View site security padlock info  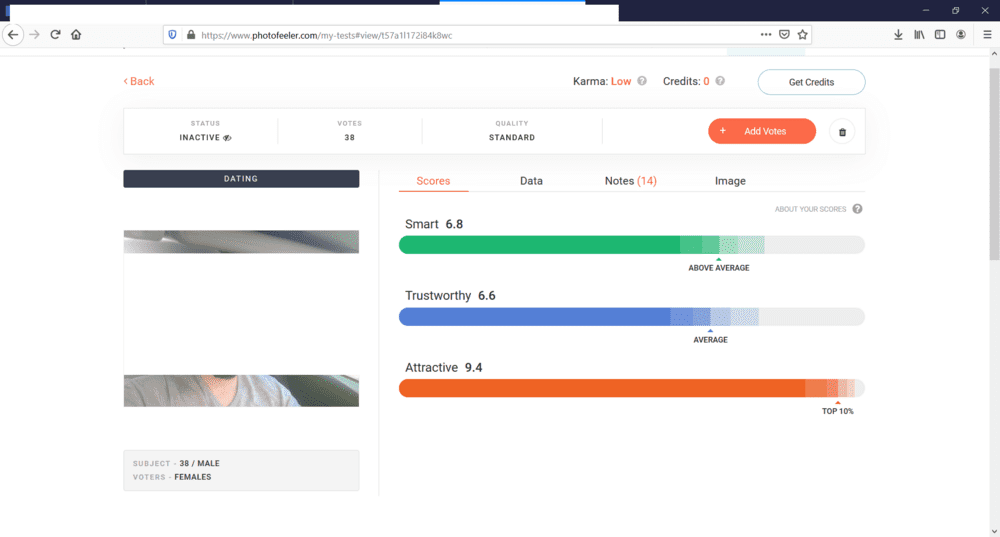pyautogui.click(x=191, y=35)
